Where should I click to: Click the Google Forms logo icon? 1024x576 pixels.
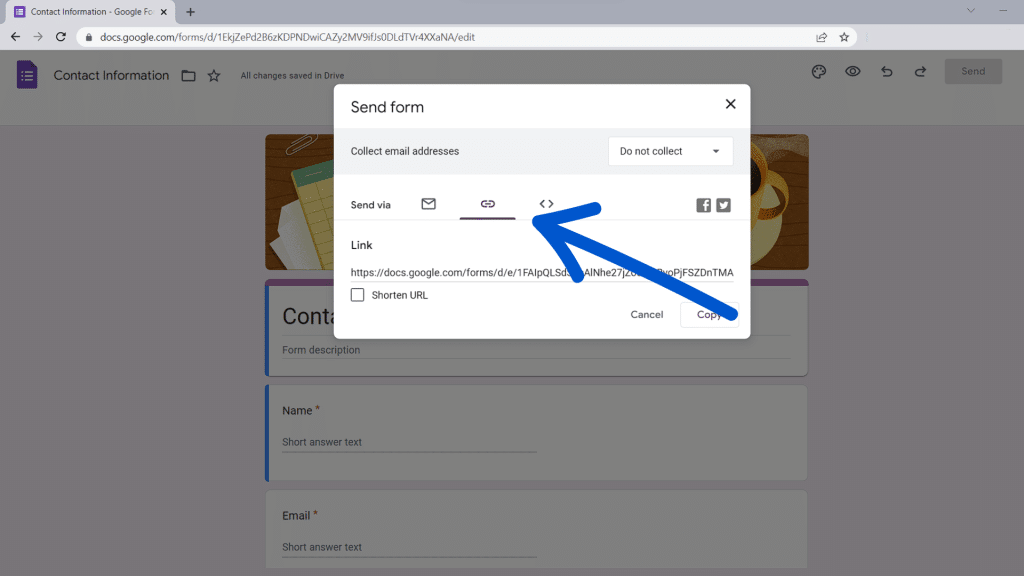click(25, 75)
